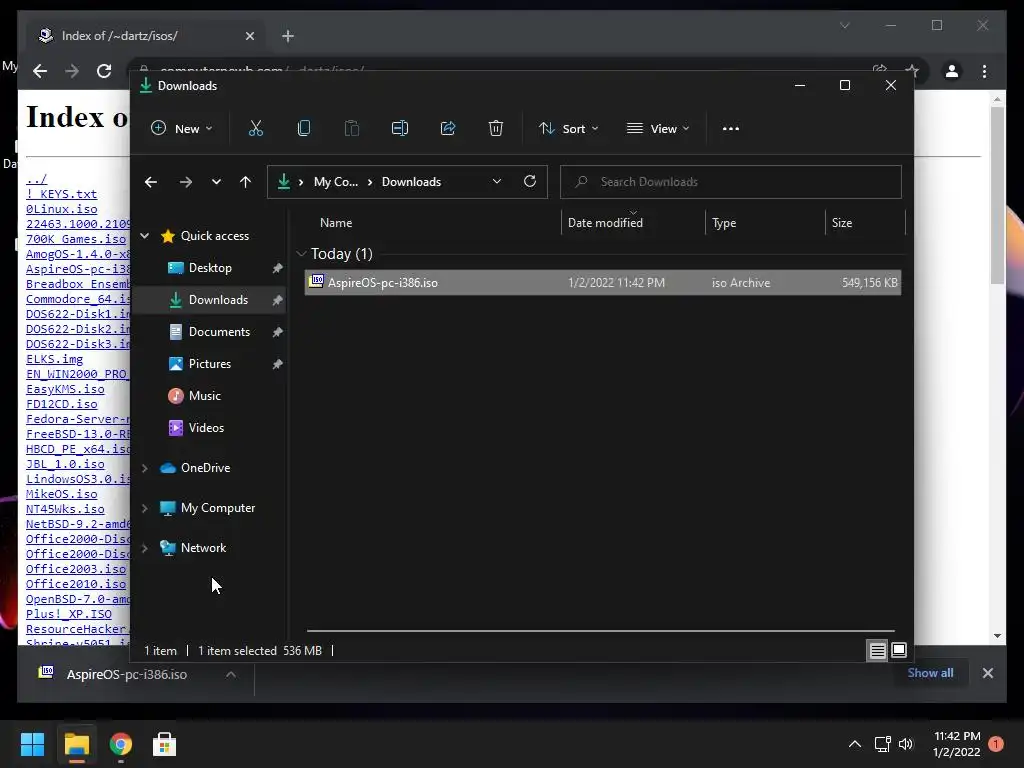Image resolution: width=1024 pixels, height=768 pixels.
Task: Select the AspireOS-pc-i386.iso file row
Action: [603, 283]
